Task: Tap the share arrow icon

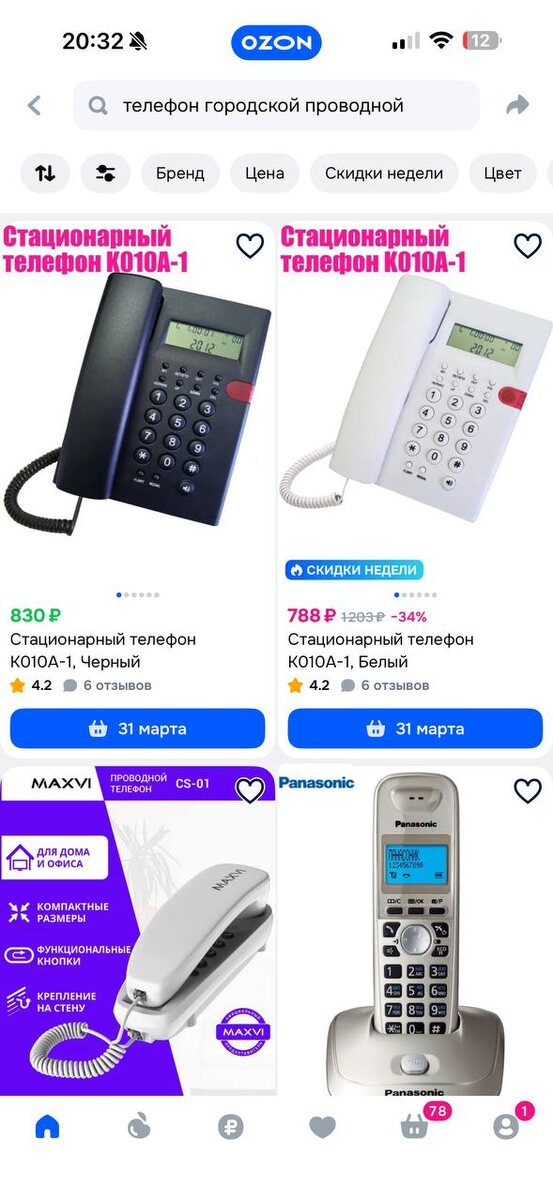Action: [x=517, y=105]
